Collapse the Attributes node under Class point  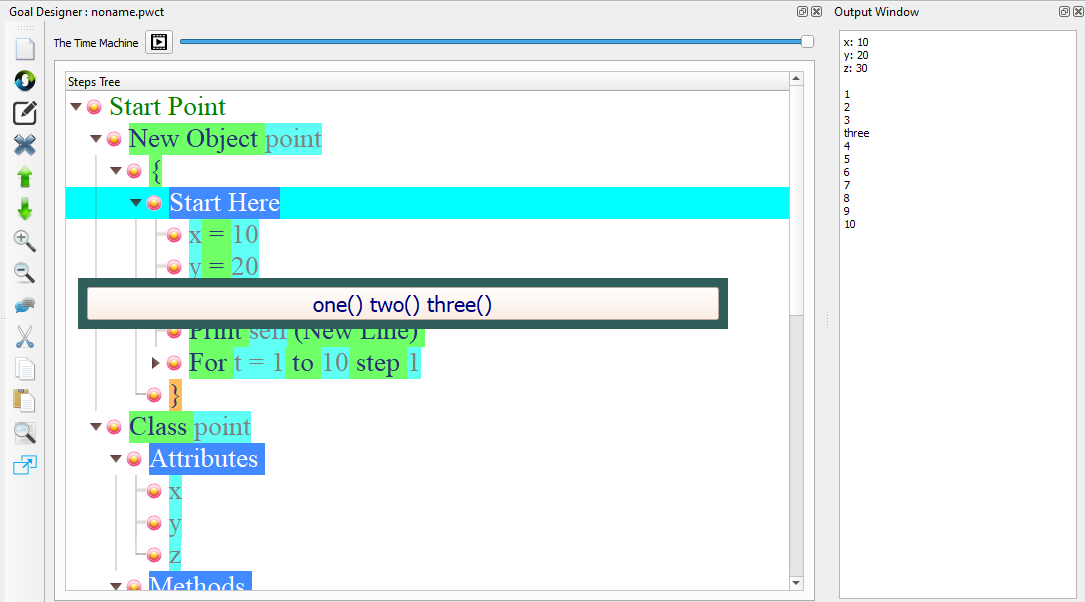[115, 458]
